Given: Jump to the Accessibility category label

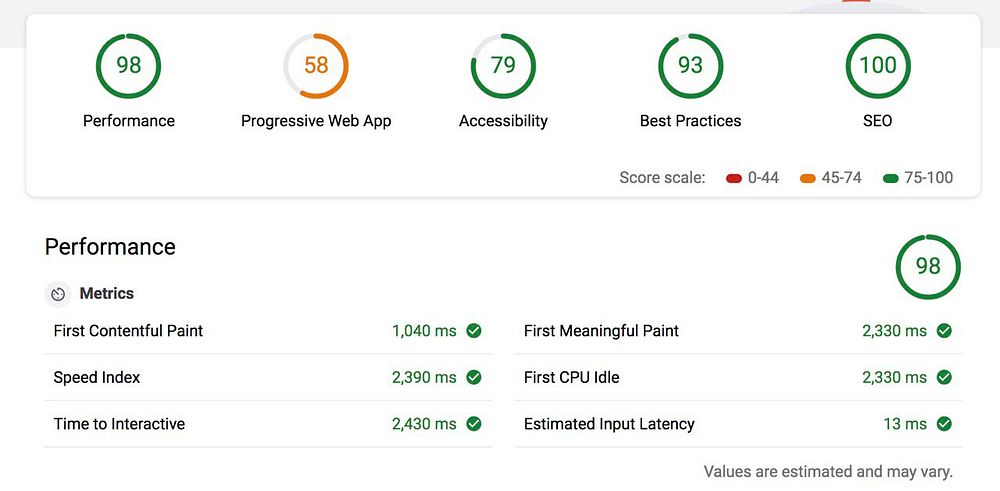Looking at the screenshot, I should point(503,121).
